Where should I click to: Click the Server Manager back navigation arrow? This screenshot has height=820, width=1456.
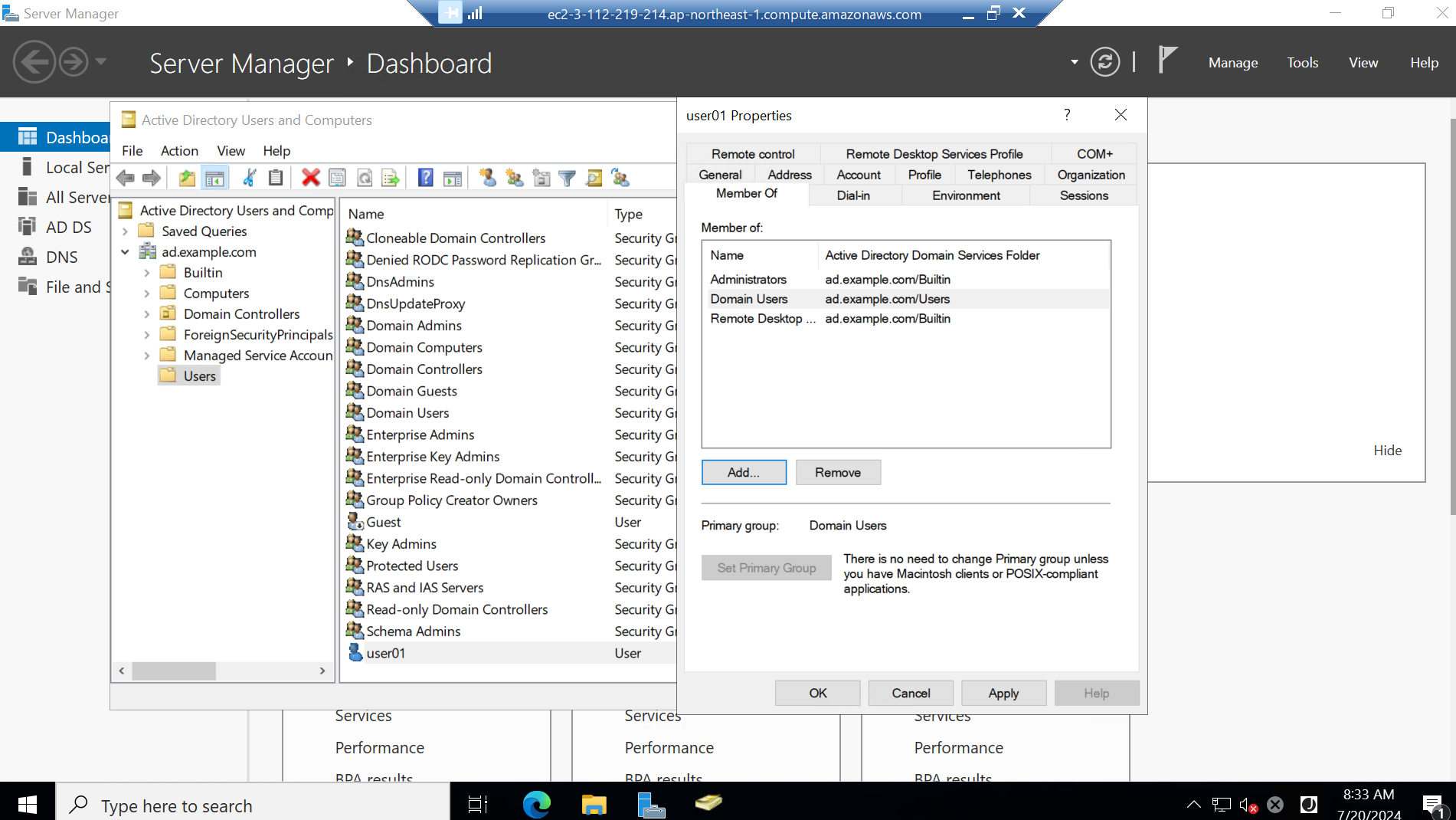34,62
